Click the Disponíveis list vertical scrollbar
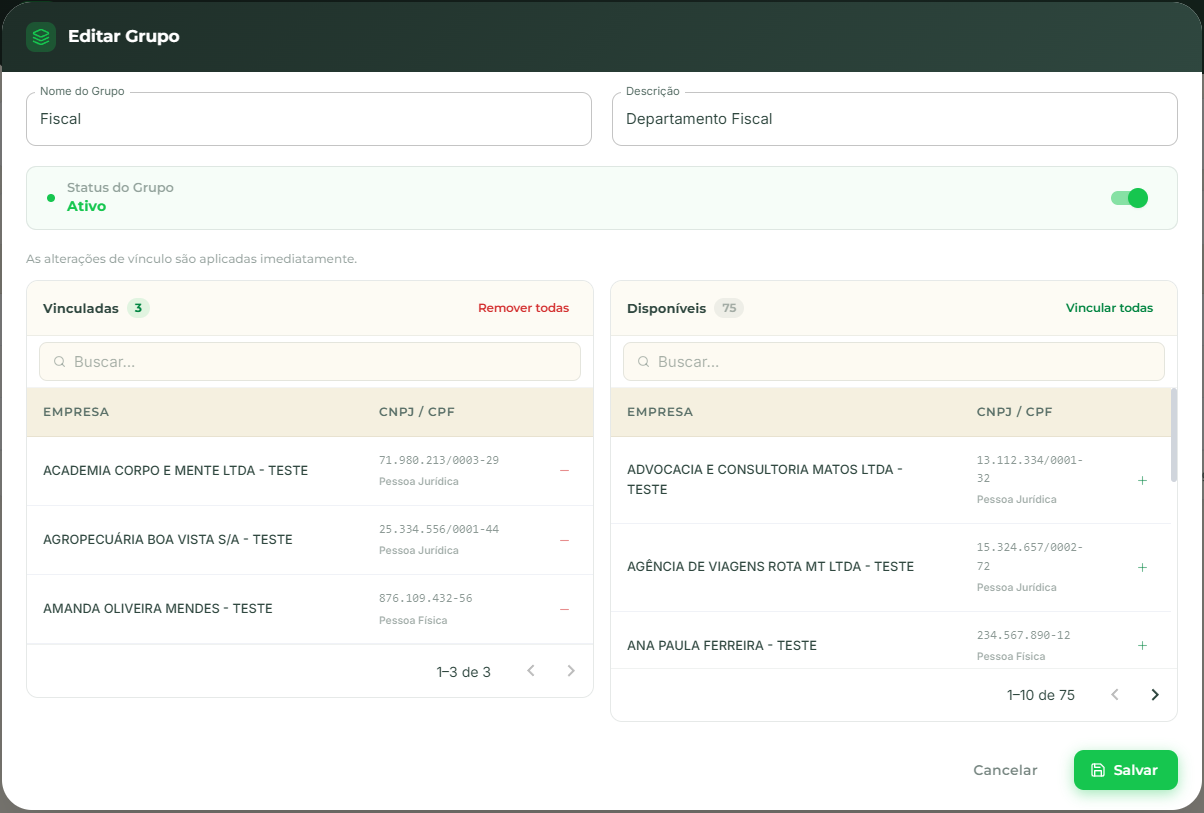Image resolution: width=1204 pixels, height=813 pixels. 1174,435
